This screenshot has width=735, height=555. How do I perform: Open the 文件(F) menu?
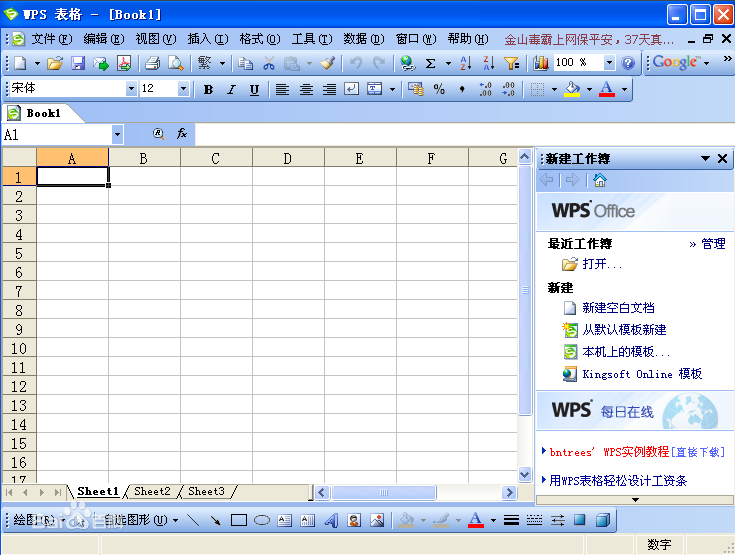[52, 39]
